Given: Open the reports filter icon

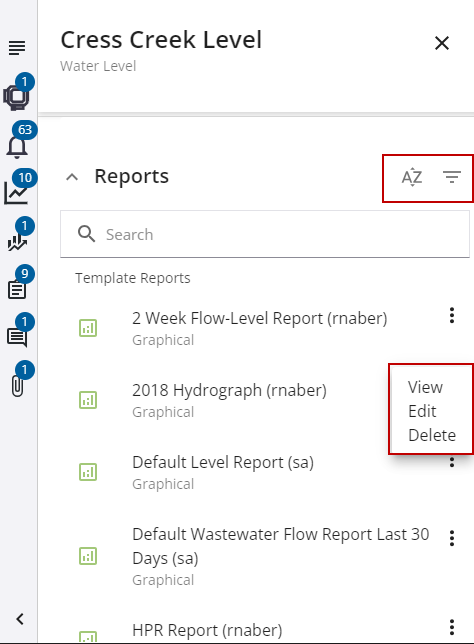Looking at the screenshot, I should point(452,177).
